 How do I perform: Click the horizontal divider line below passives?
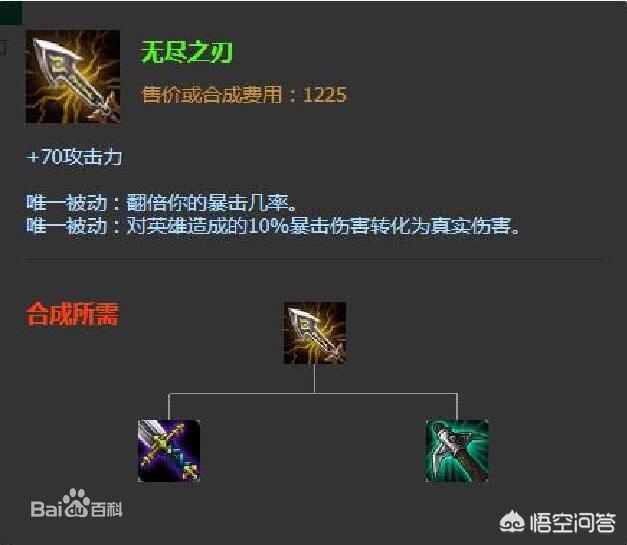pos(313,260)
